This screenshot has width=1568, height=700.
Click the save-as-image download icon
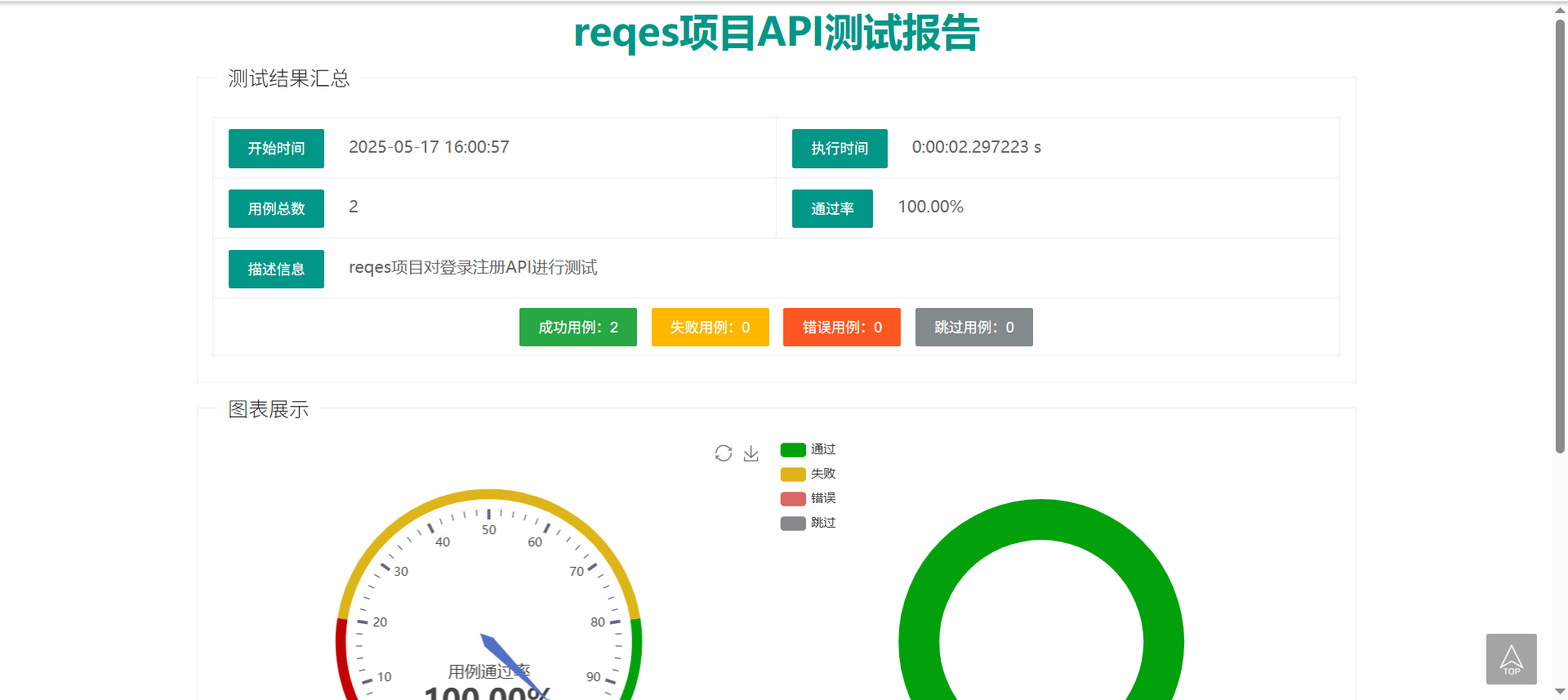[751, 453]
